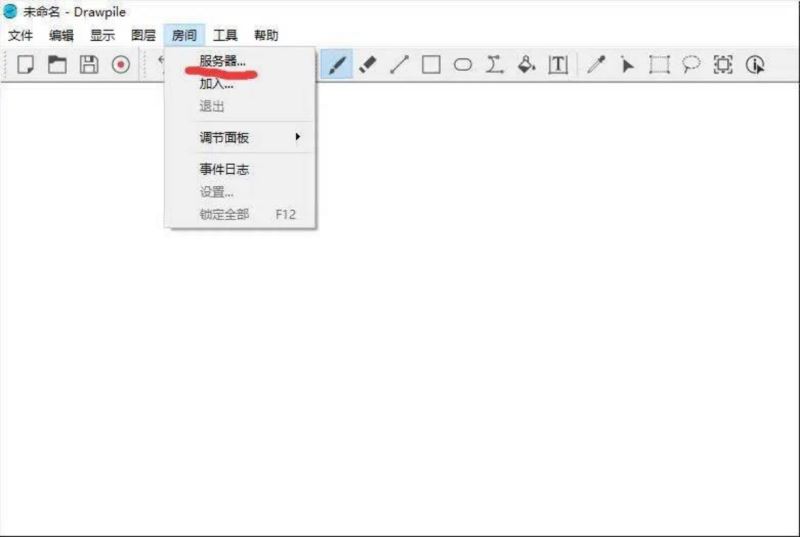Select the Color picker eyedropper tool
The width and height of the screenshot is (800, 537).
point(596,65)
